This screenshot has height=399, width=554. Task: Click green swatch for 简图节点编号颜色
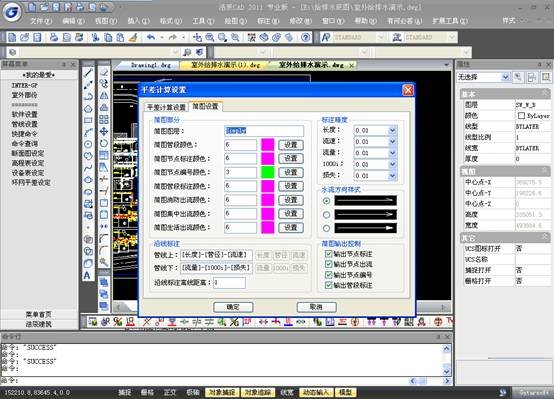[267, 172]
